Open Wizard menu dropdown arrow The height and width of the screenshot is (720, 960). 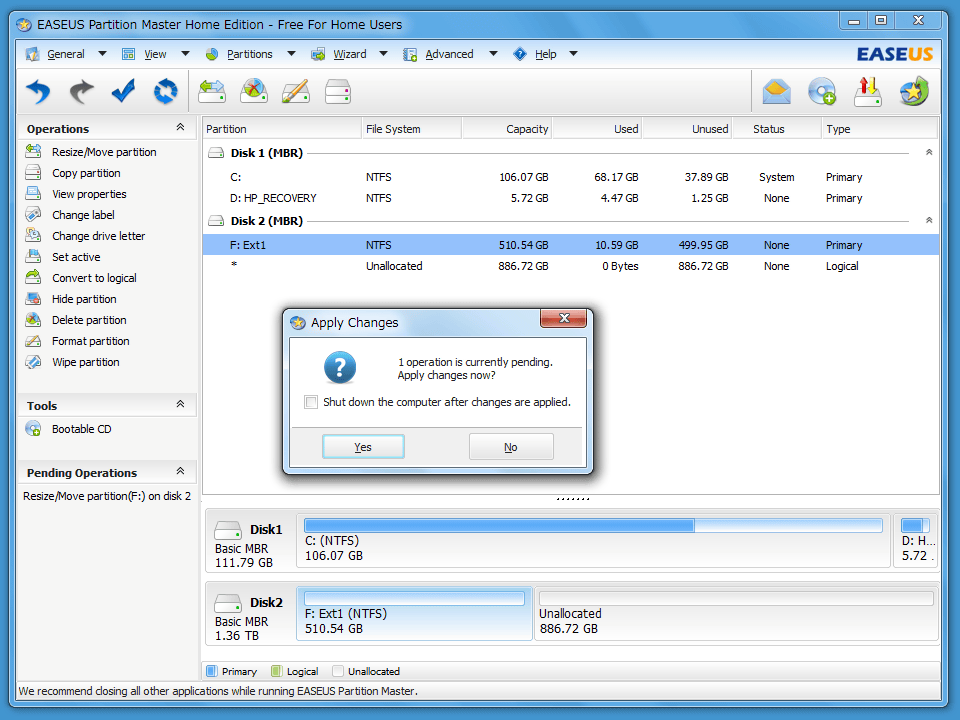(383, 54)
